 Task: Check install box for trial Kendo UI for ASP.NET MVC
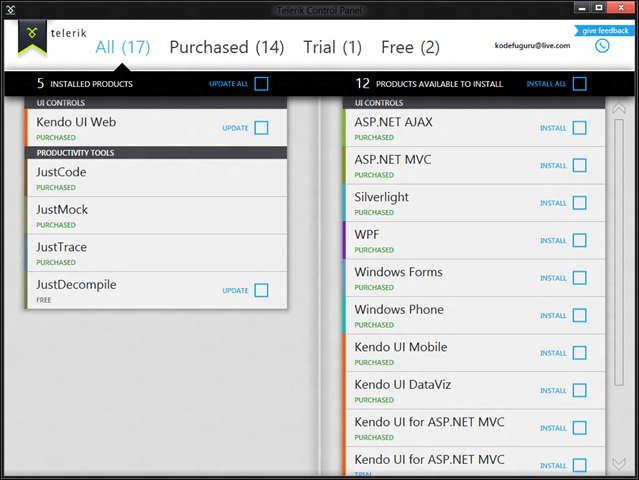click(580, 465)
